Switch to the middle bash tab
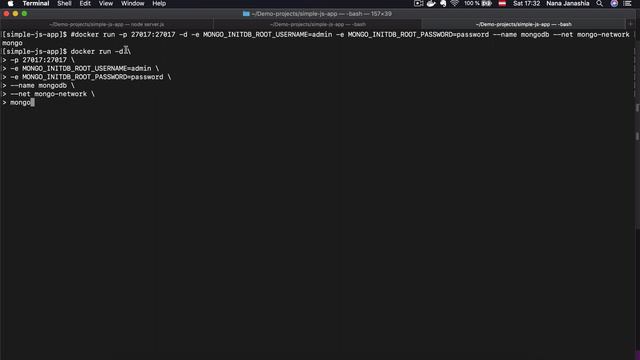 point(318,24)
